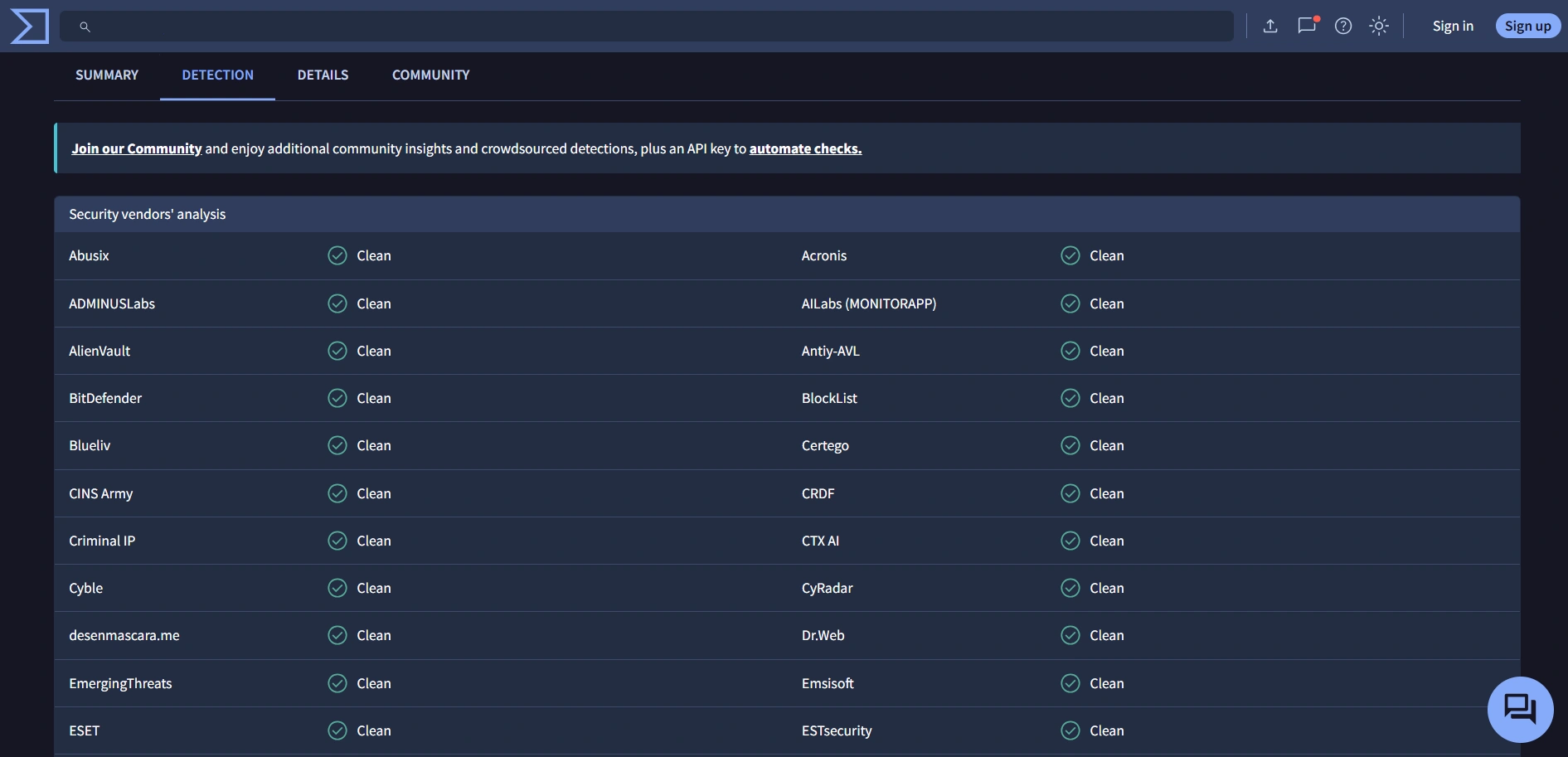Select the AlienVault vendor name

coord(100,351)
